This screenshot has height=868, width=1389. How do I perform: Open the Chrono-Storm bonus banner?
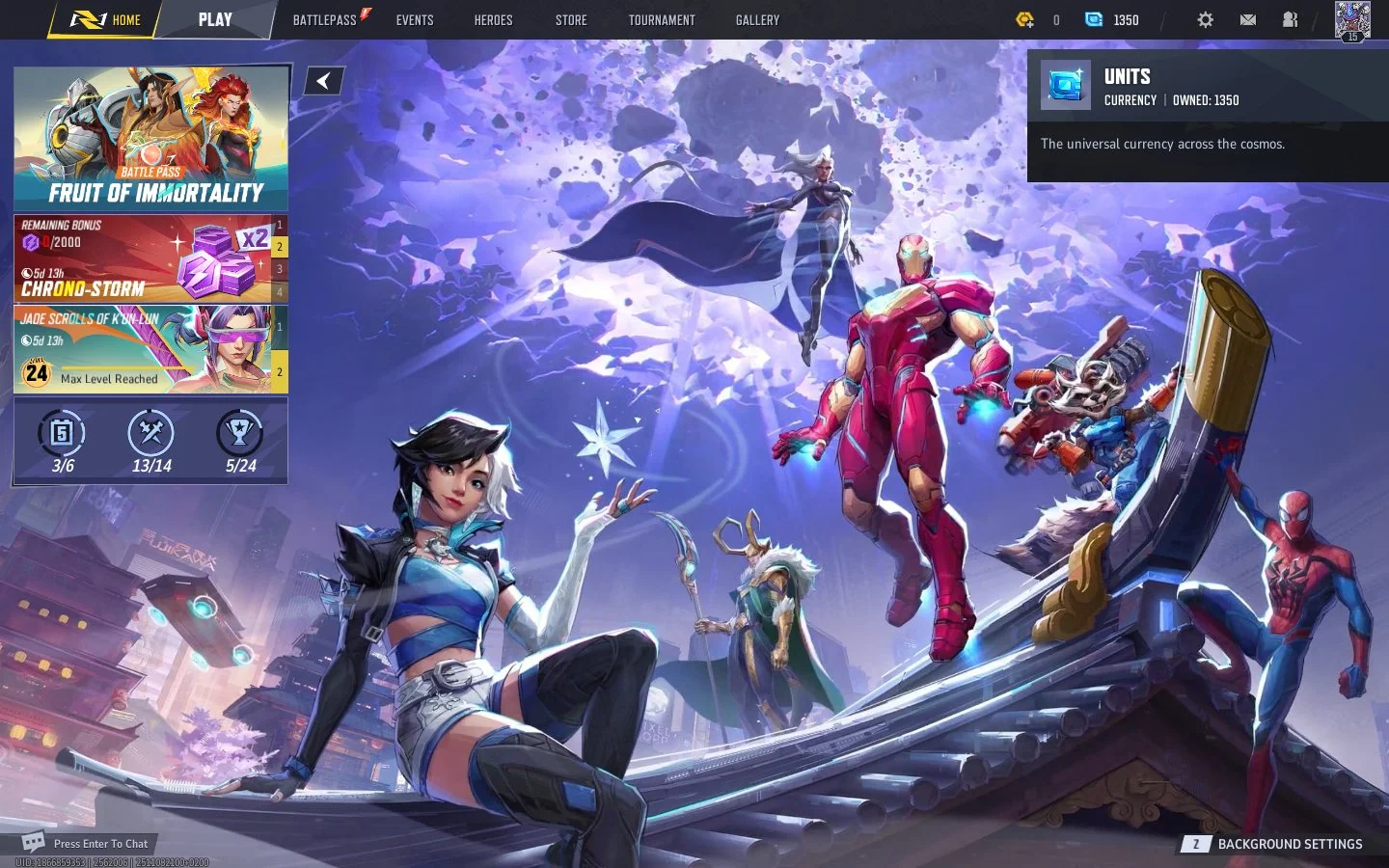143,258
